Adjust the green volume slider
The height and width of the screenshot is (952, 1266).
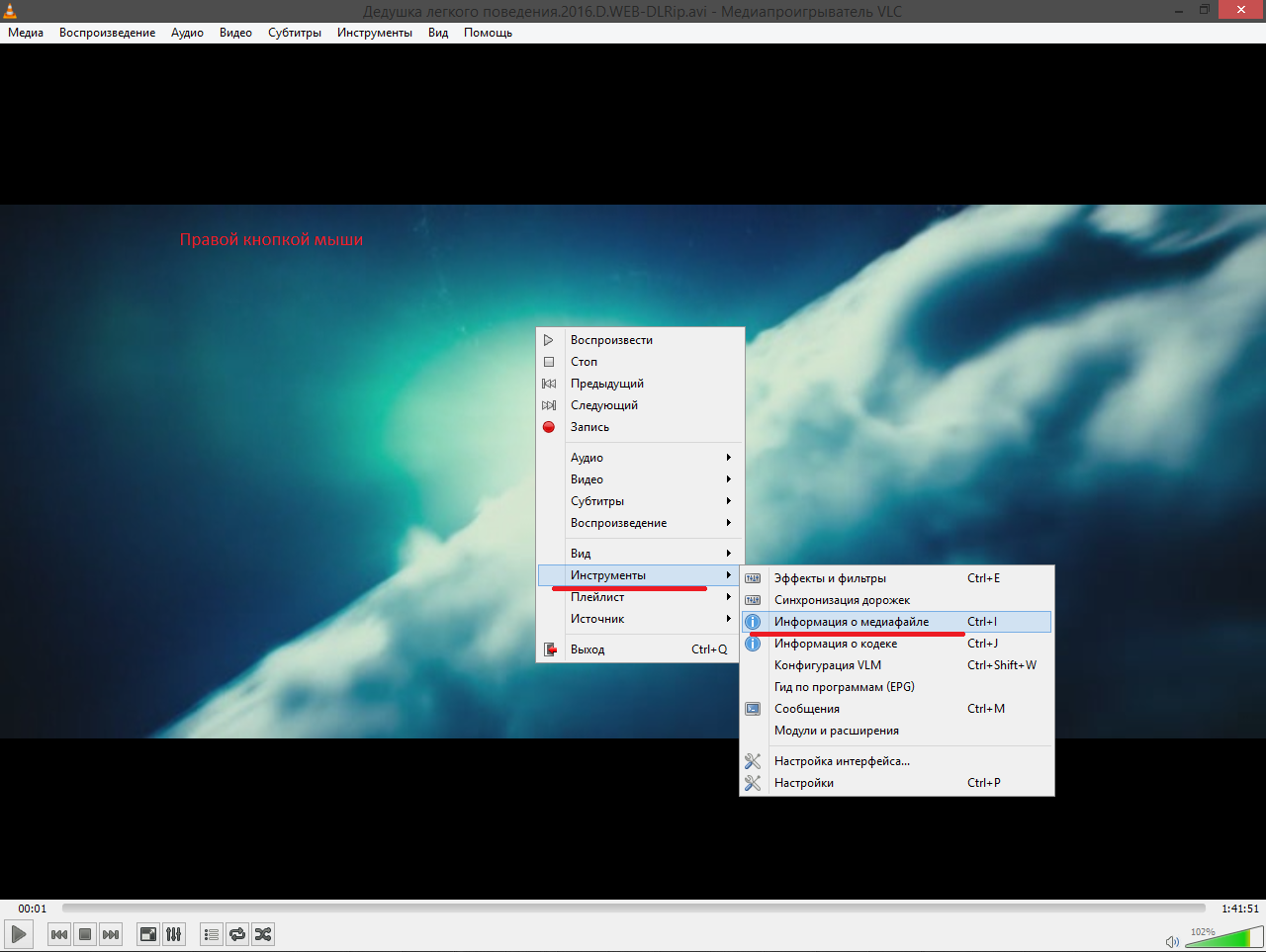[x=1222, y=937]
